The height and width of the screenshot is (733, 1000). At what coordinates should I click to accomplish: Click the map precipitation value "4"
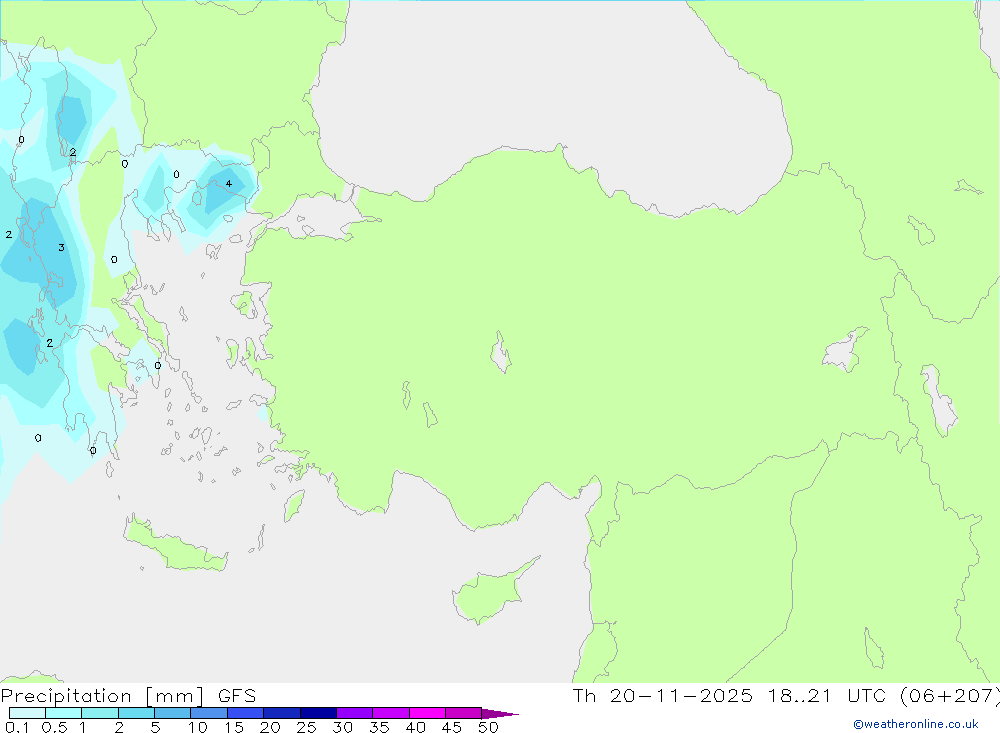tap(228, 184)
